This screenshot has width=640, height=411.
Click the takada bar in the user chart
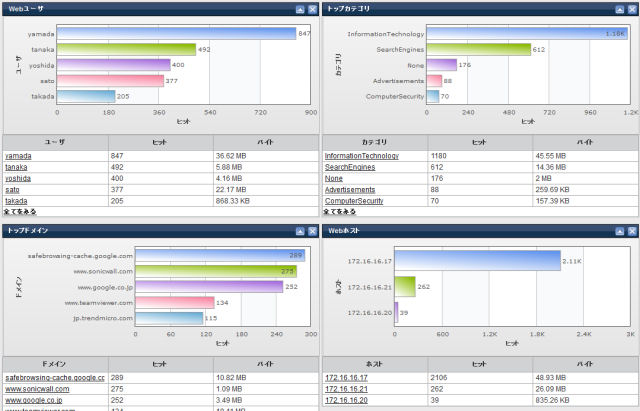86,96
